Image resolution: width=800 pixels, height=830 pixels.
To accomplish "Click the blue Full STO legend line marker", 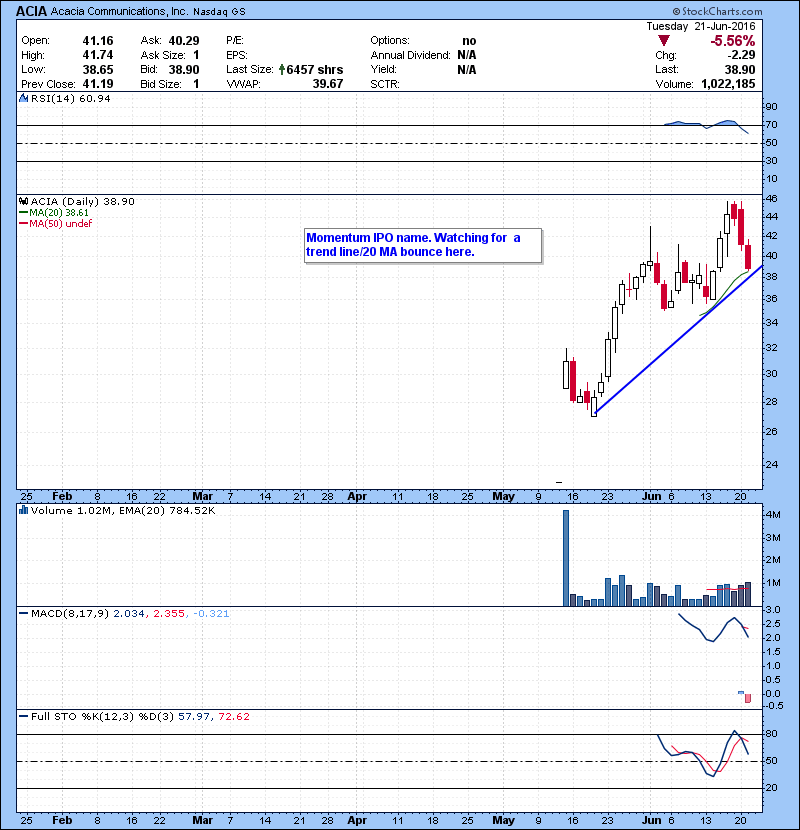I will pos(23,716).
